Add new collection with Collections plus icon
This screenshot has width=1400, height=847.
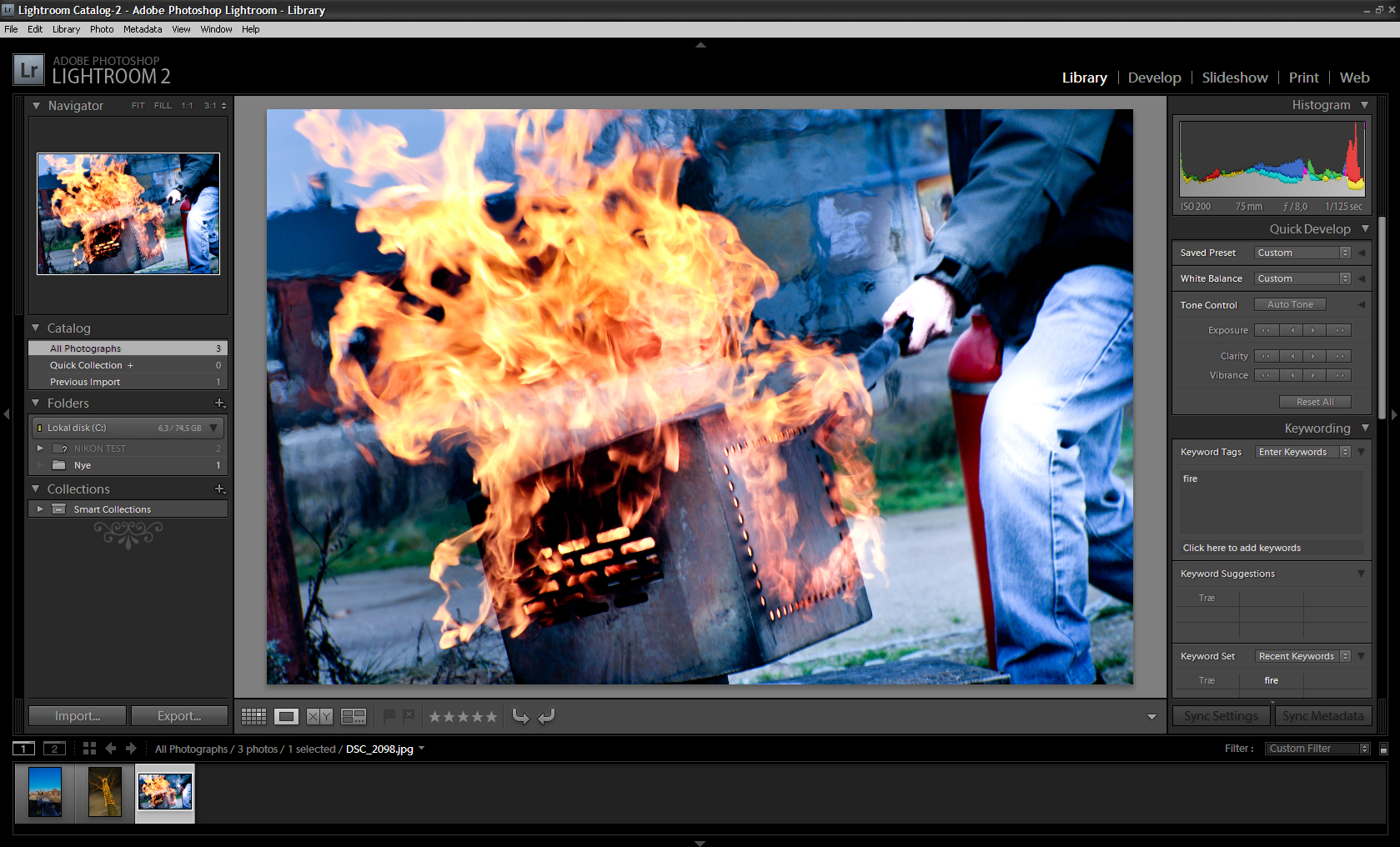(x=220, y=489)
